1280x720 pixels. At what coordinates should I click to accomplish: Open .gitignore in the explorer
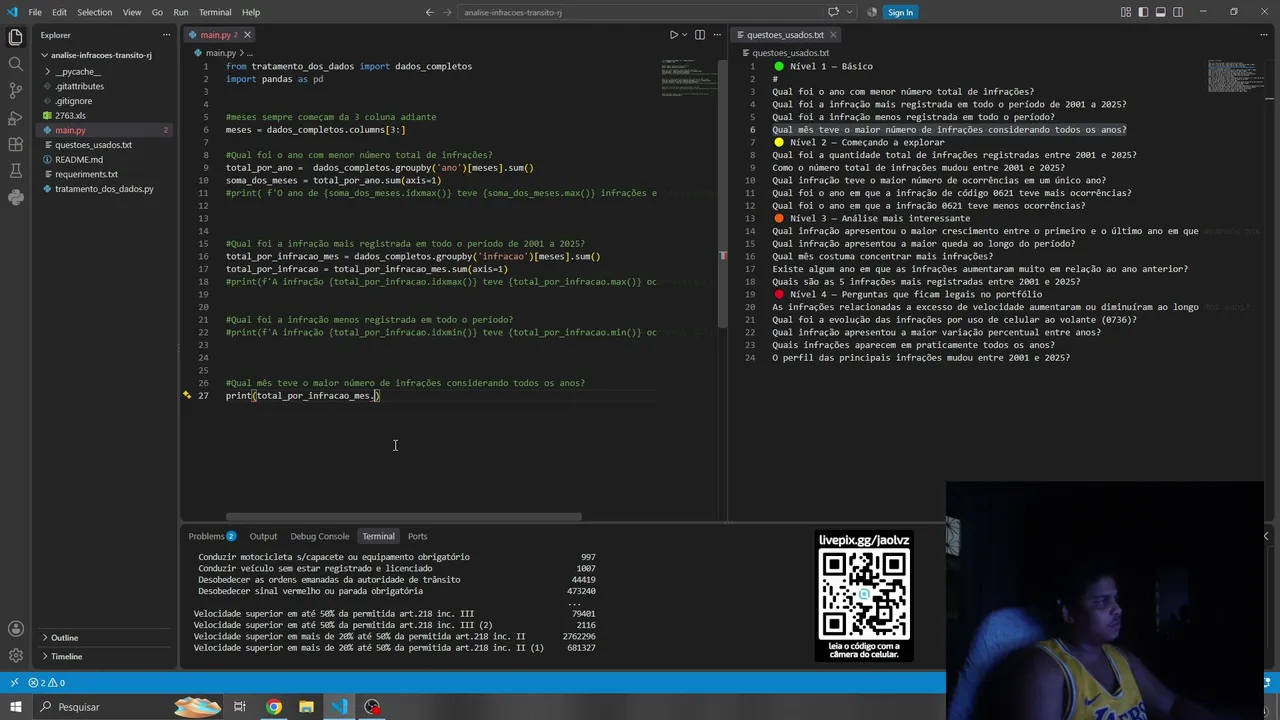click(x=73, y=101)
